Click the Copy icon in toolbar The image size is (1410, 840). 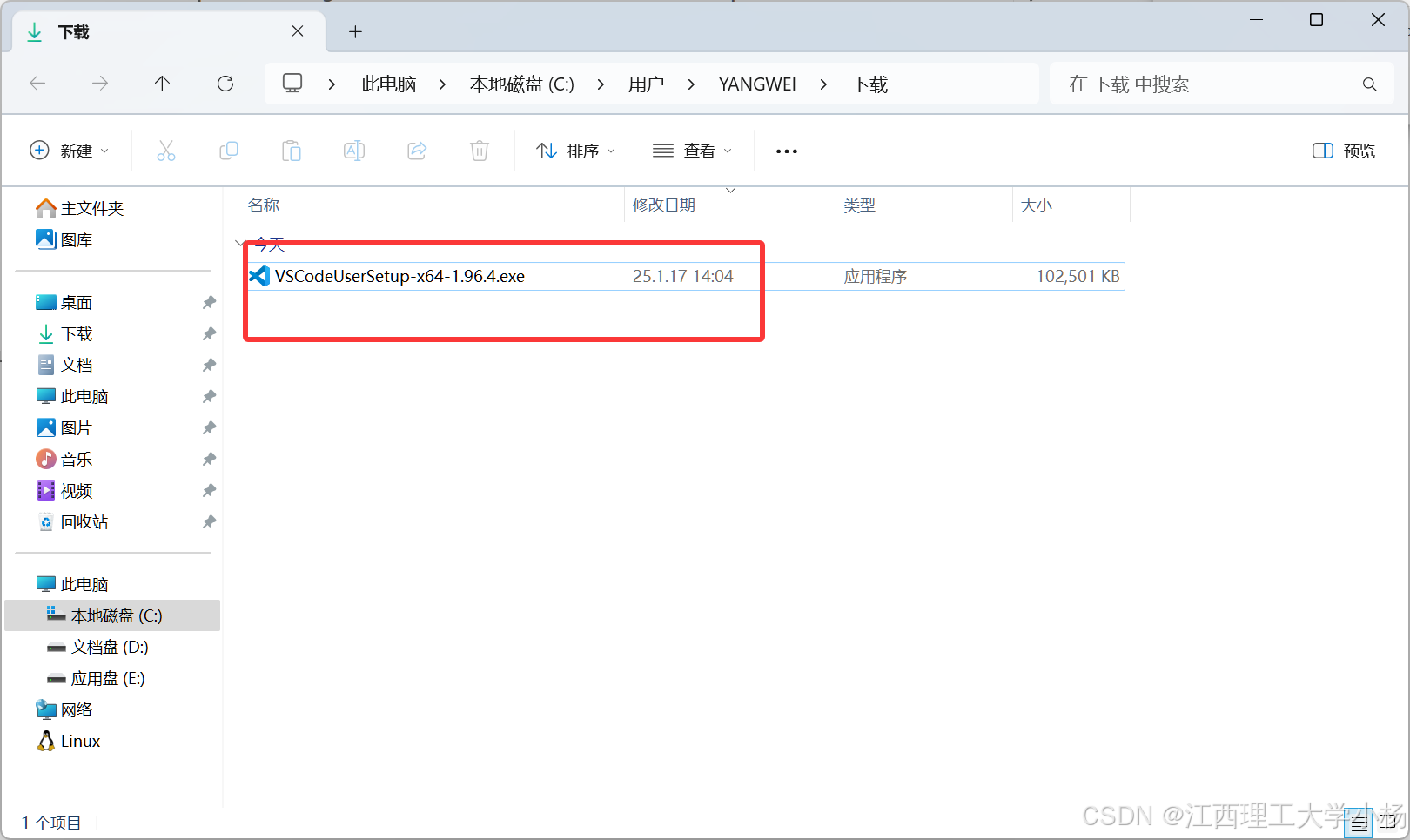[x=228, y=151]
